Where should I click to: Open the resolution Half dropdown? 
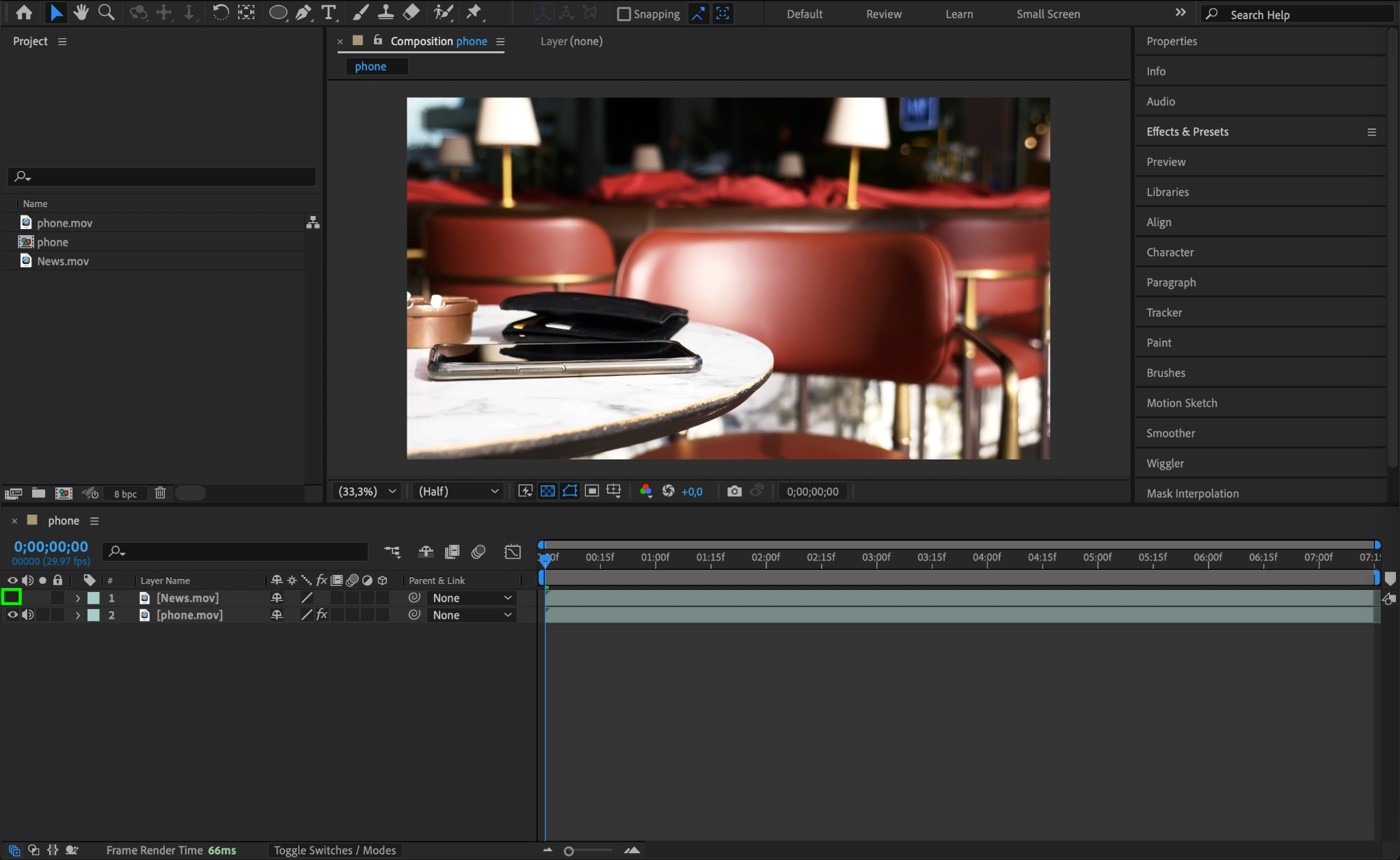click(x=457, y=491)
